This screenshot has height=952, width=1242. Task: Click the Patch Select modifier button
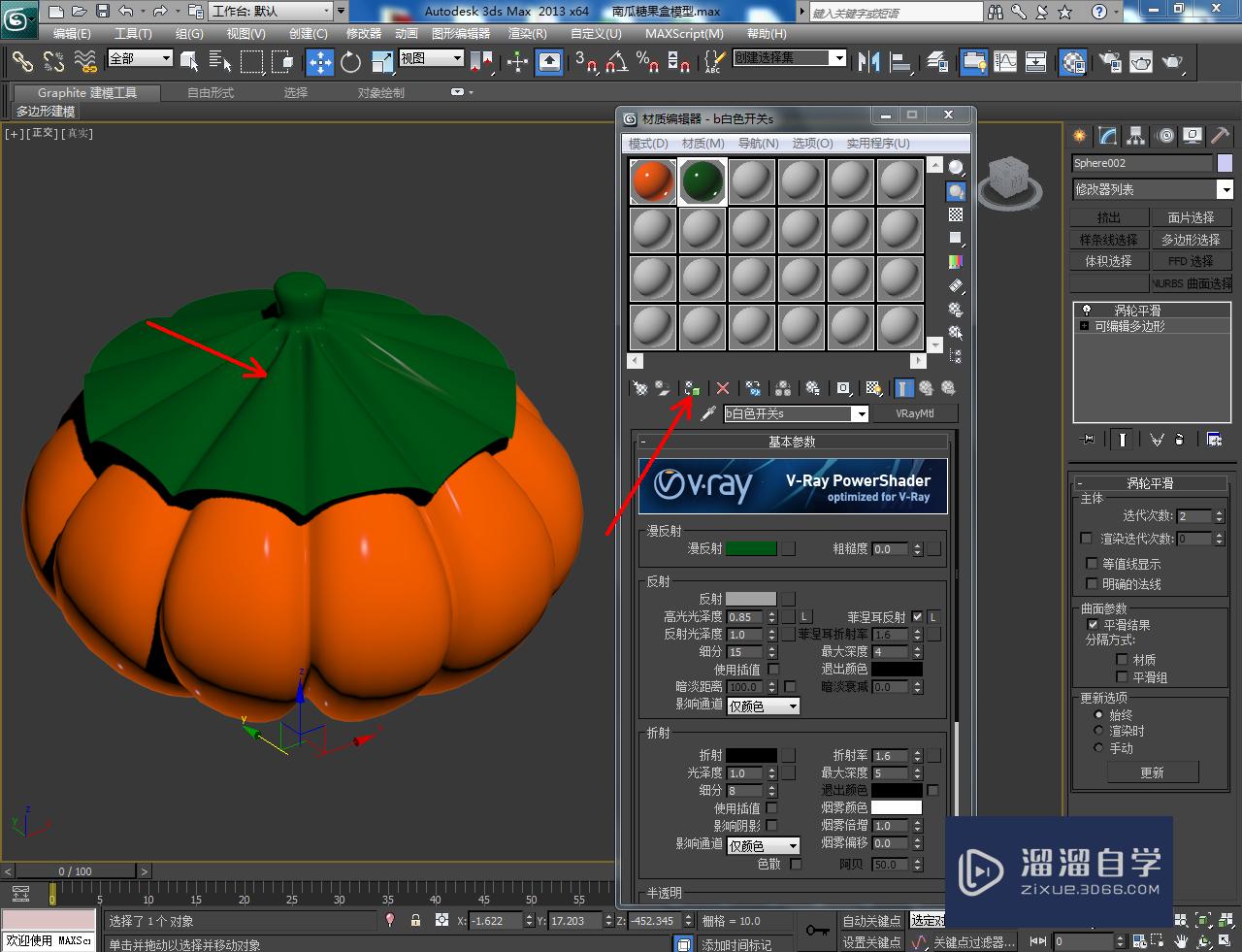point(1191,217)
